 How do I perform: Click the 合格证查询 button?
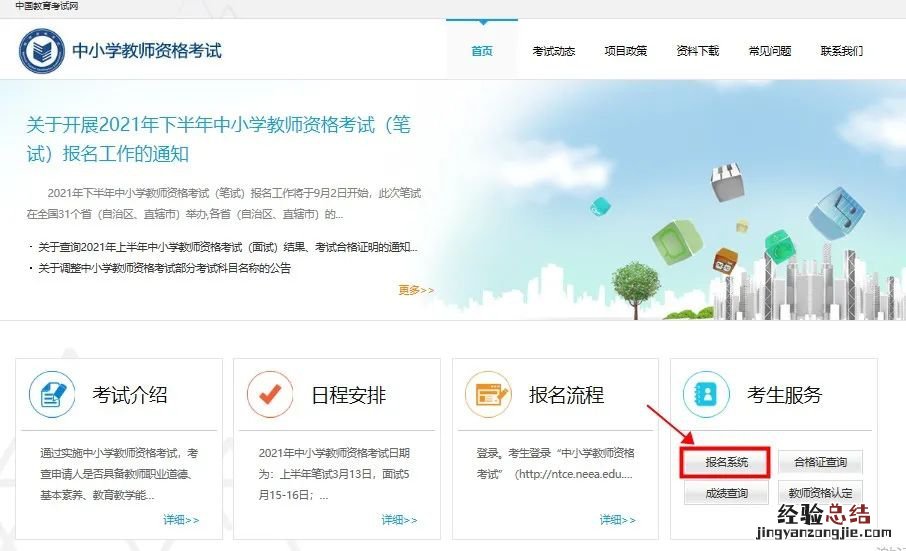coord(820,462)
